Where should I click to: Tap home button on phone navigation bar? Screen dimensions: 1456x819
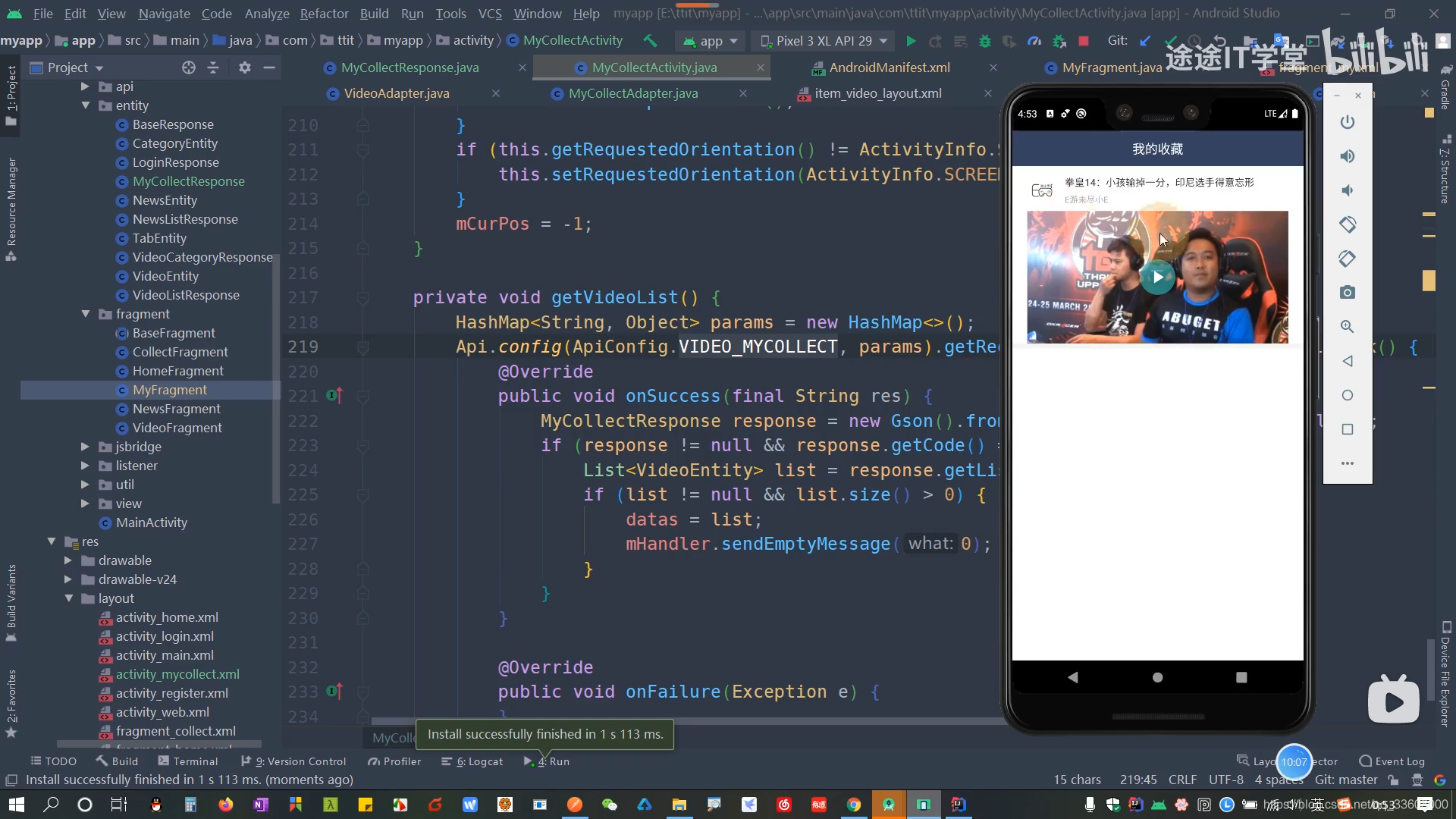pyautogui.click(x=1157, y=677)
